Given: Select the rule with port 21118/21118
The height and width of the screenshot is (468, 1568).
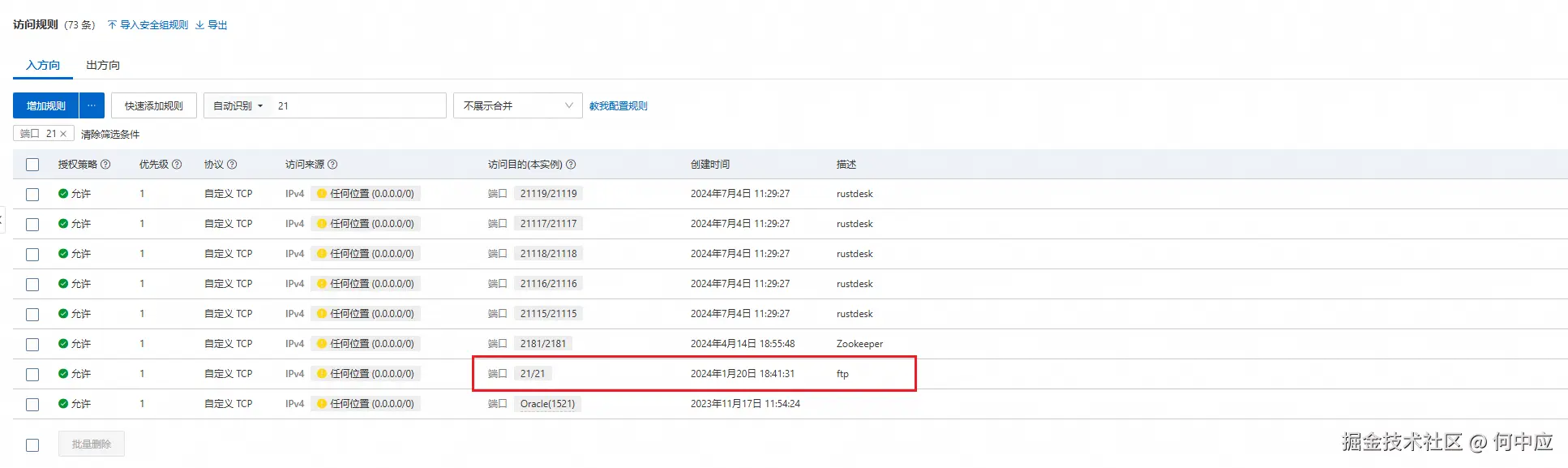Looking at the screenshot, I should click(x=32, y=255).
